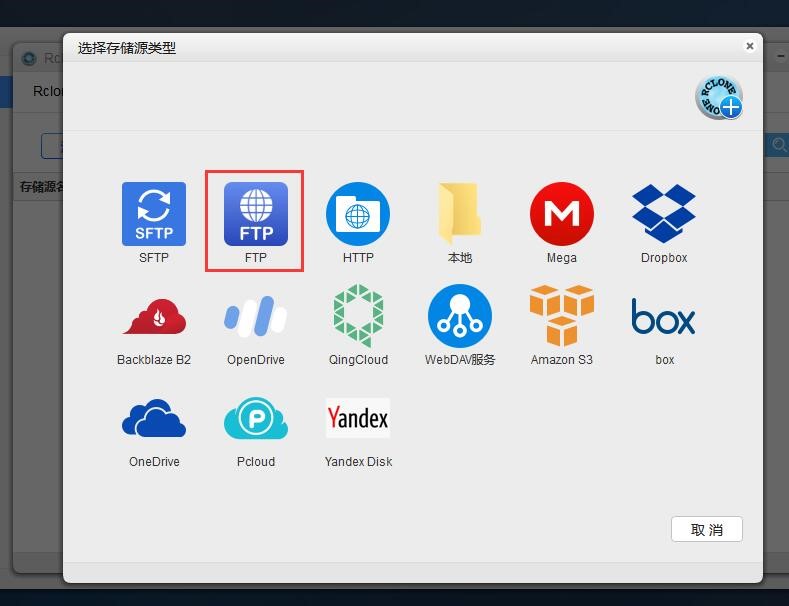Click the Rclone add logo icon

[719, 98]
